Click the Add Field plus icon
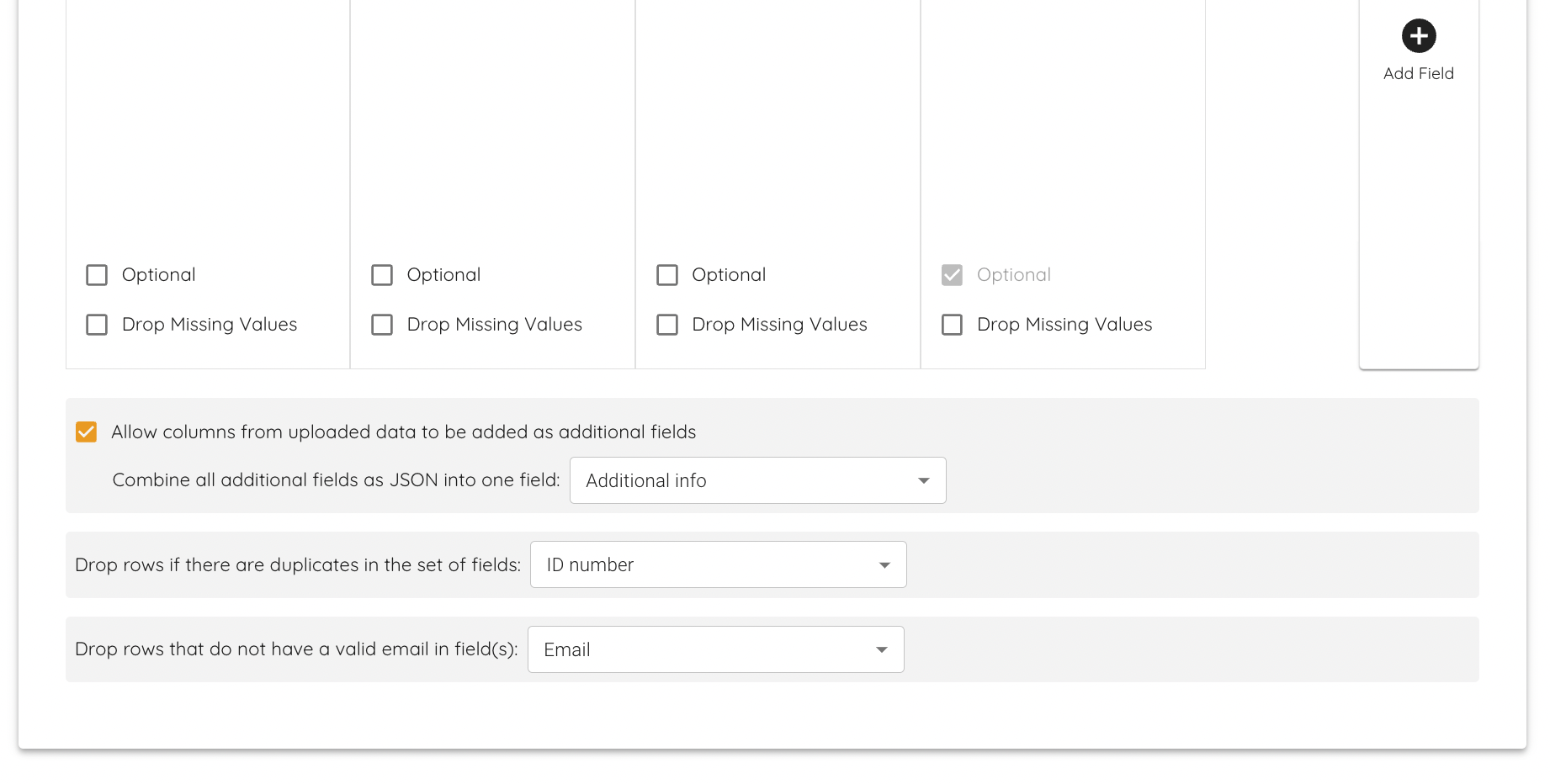Viewport: 1550px width, 784px height. (1419, 36)
